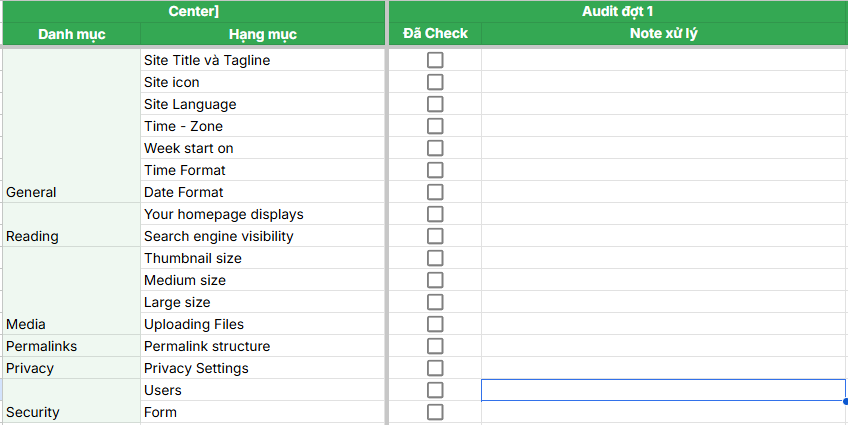Select the Danh mục header cell
The image size is (848, 425).
pos(71,34)
